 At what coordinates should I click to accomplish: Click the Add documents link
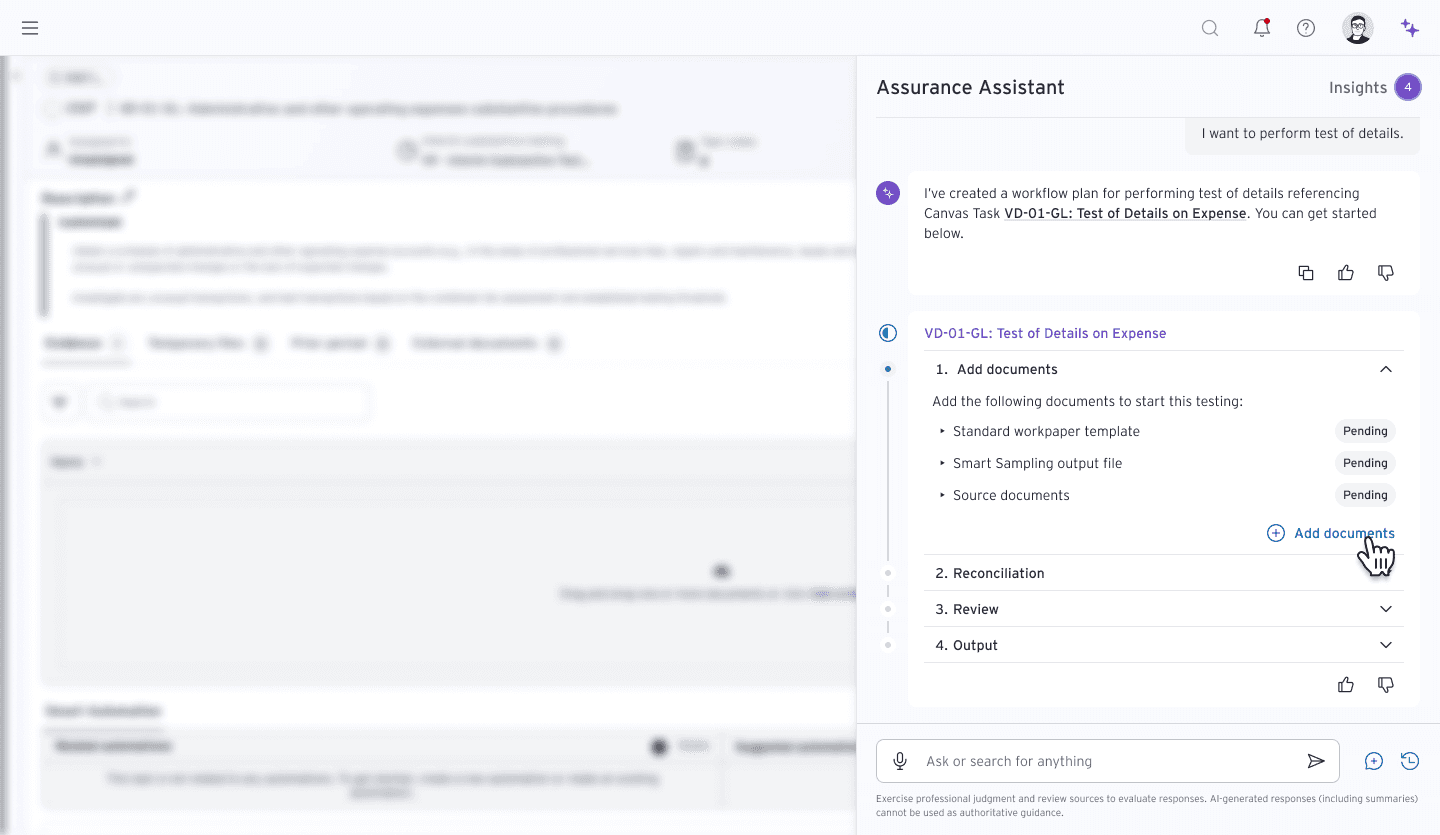click(x=1332, y=533)
